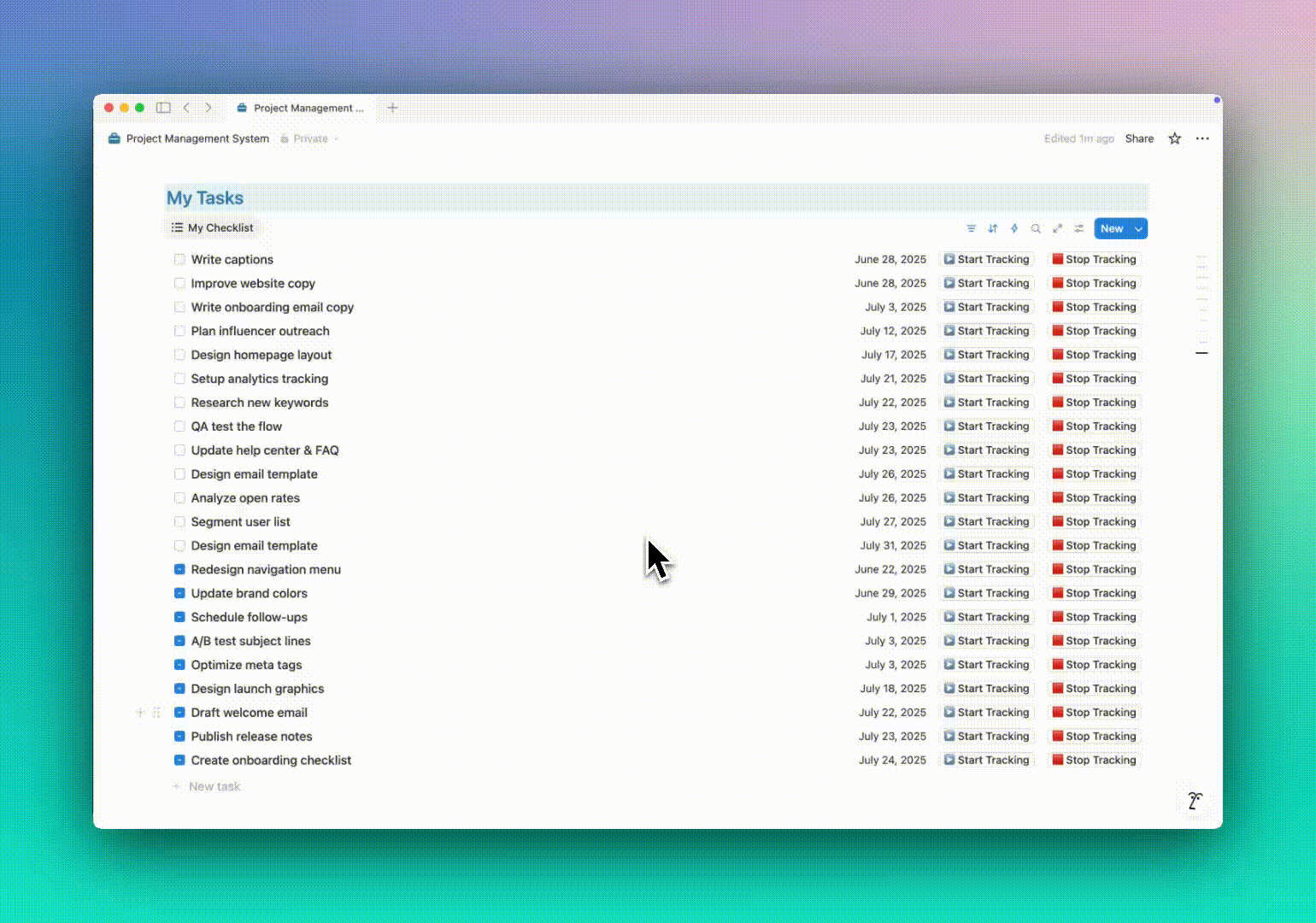Open the three-dot page menu

tap(1202, 138)
